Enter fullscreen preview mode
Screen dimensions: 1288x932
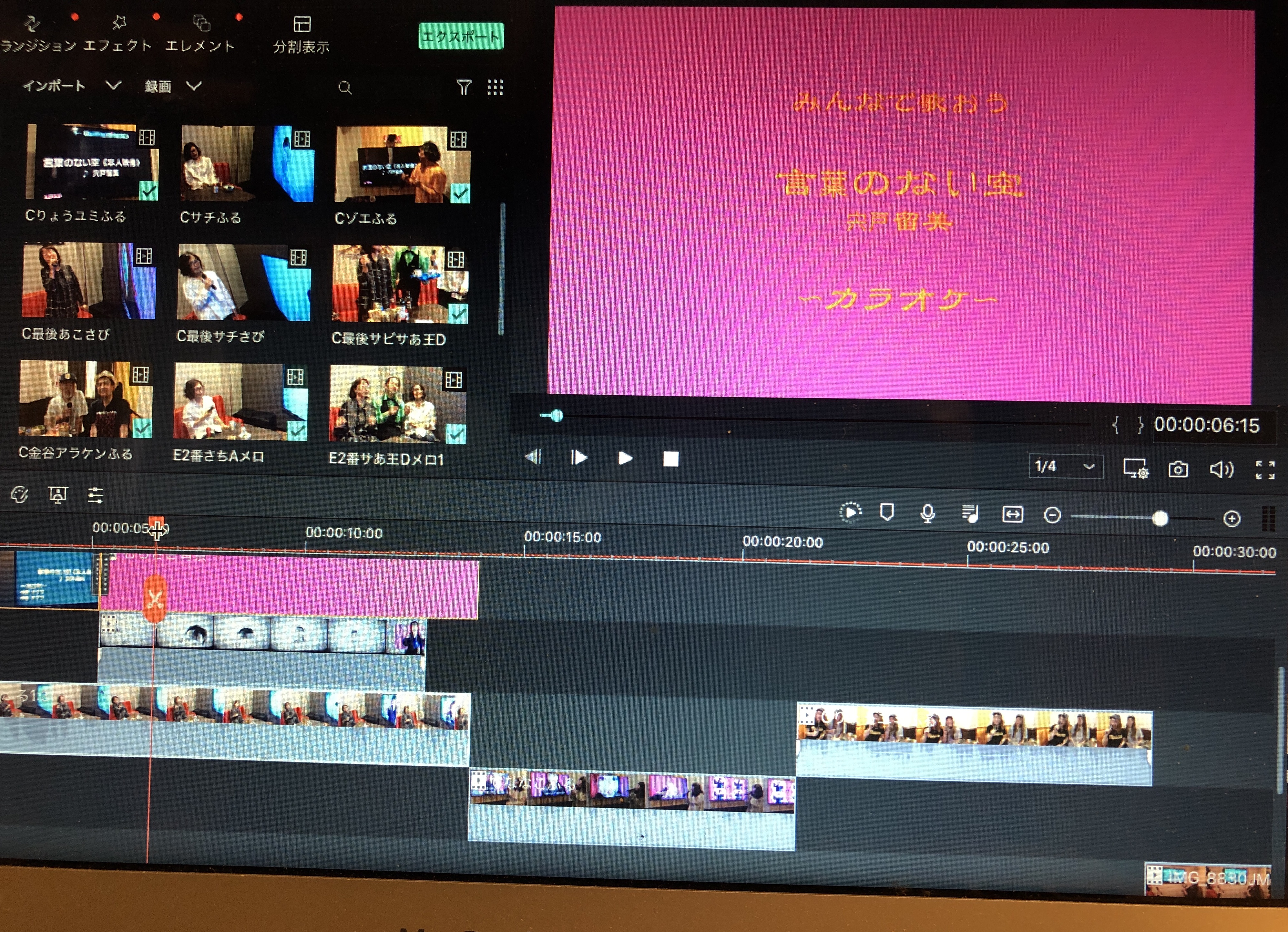pos(1265,470)
